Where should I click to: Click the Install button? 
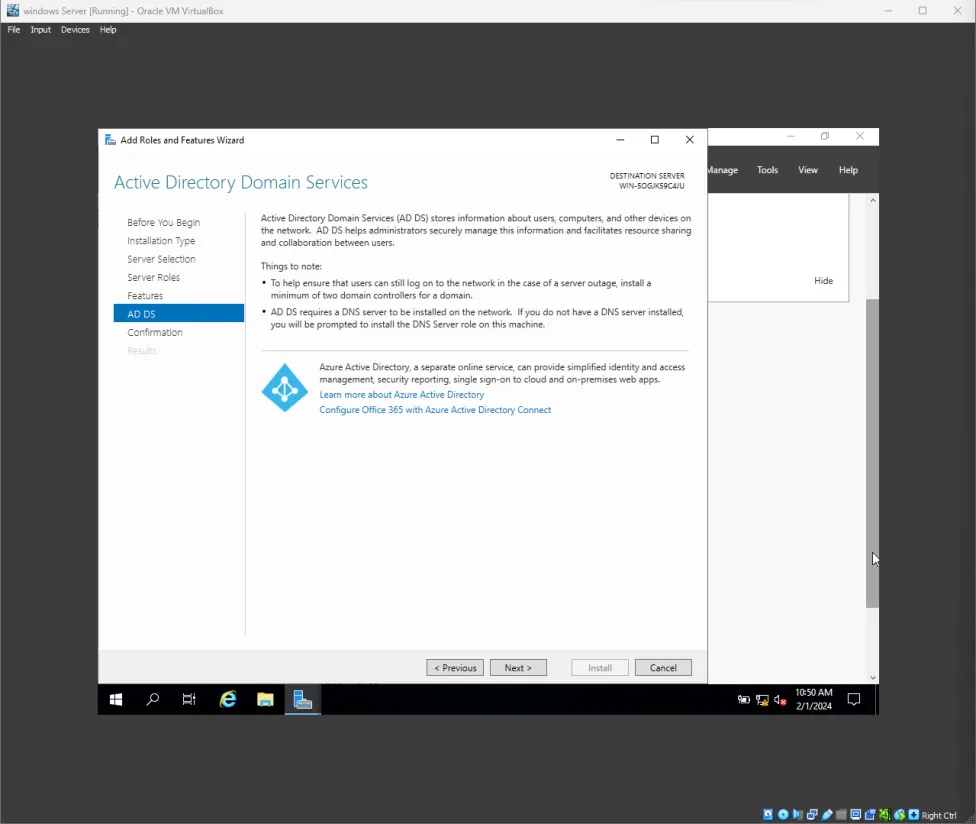coord(600,668)
